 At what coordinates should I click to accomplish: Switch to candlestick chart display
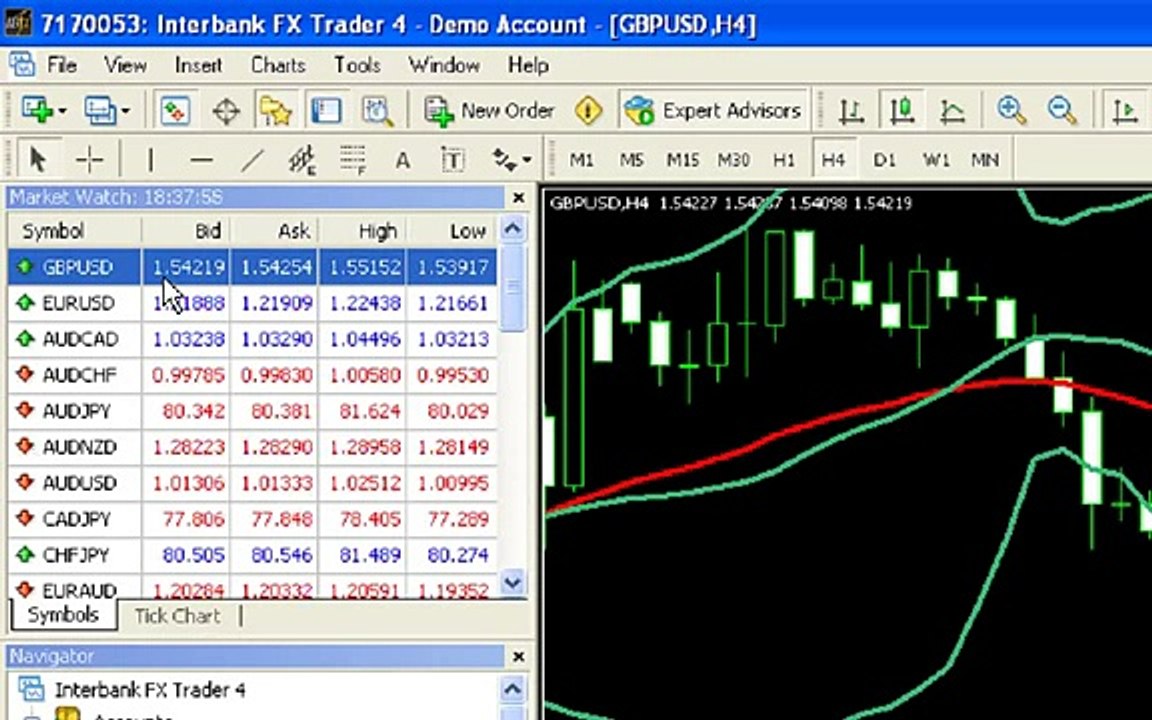click(x=901, y=111)
